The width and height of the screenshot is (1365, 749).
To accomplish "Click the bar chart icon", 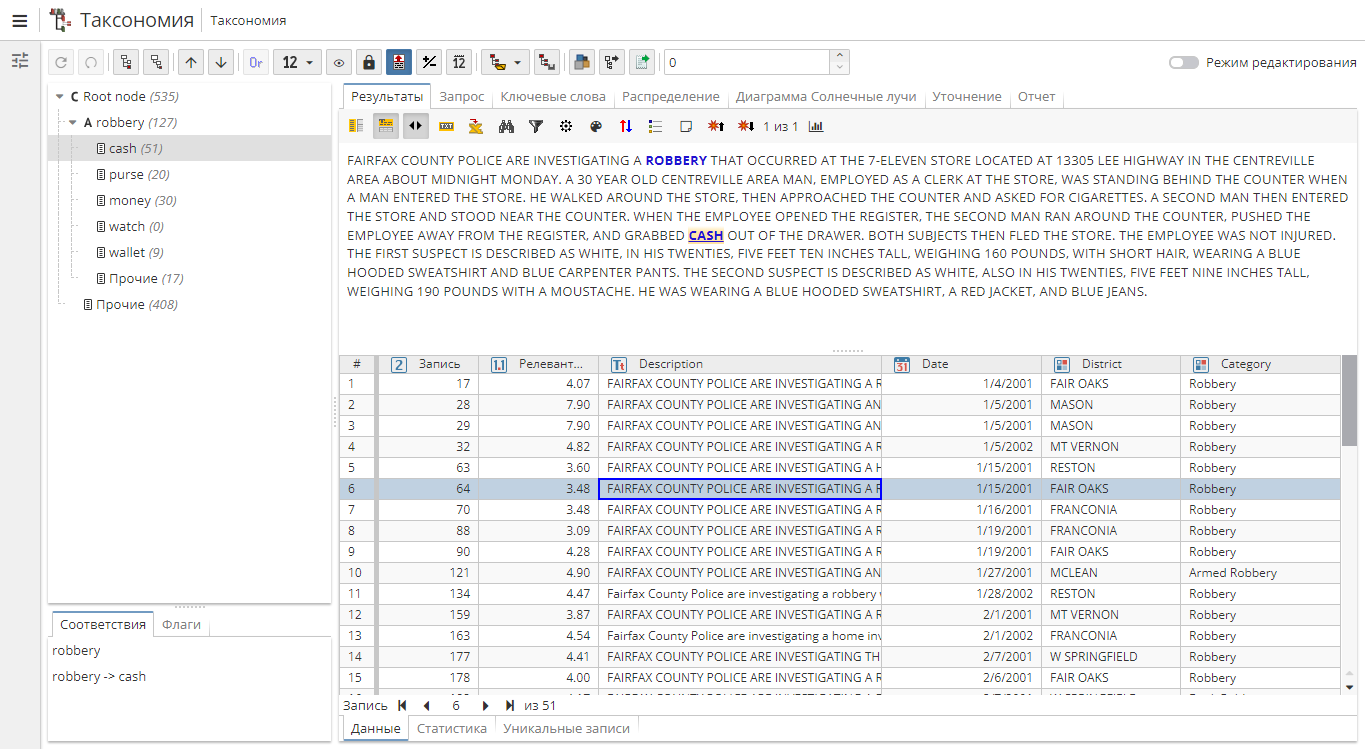I will tap(816, 126).
